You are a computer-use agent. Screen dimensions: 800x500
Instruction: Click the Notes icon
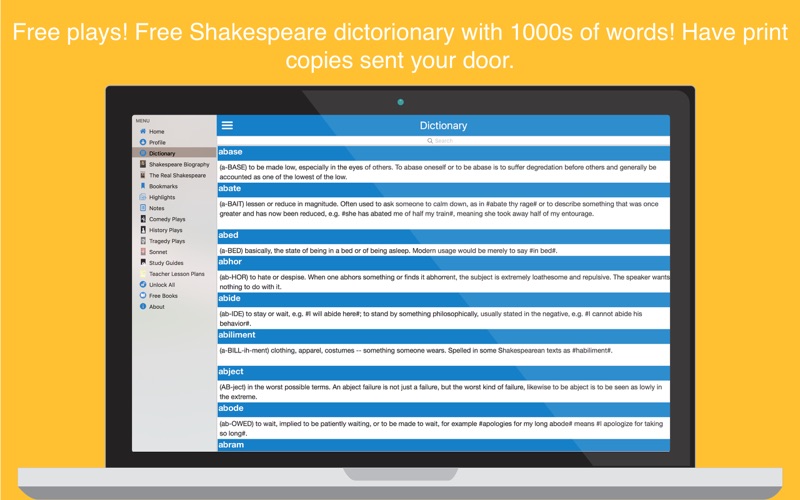click(x=143, y=208)
